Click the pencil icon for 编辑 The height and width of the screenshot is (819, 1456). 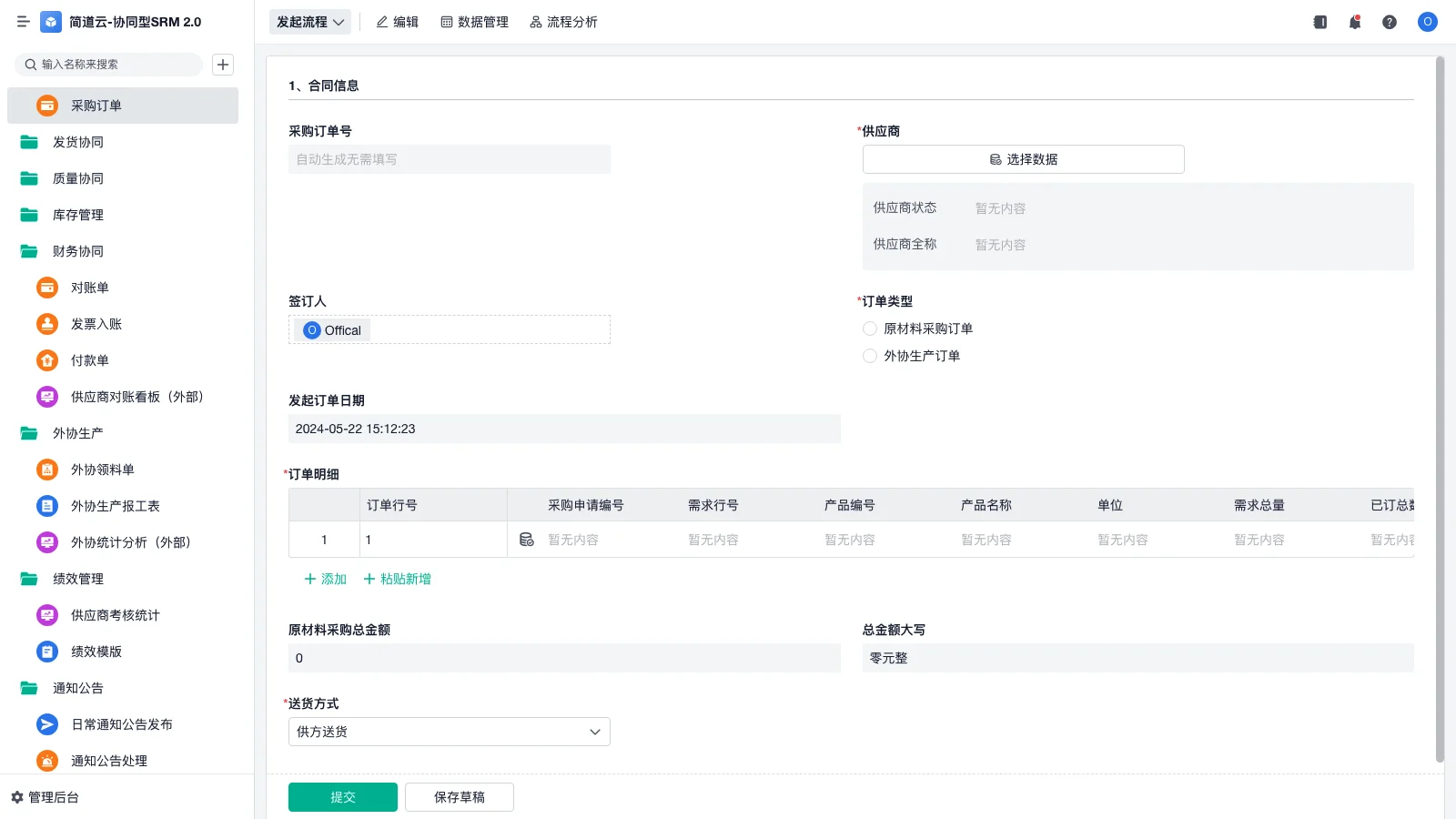(x=382, y=22)
